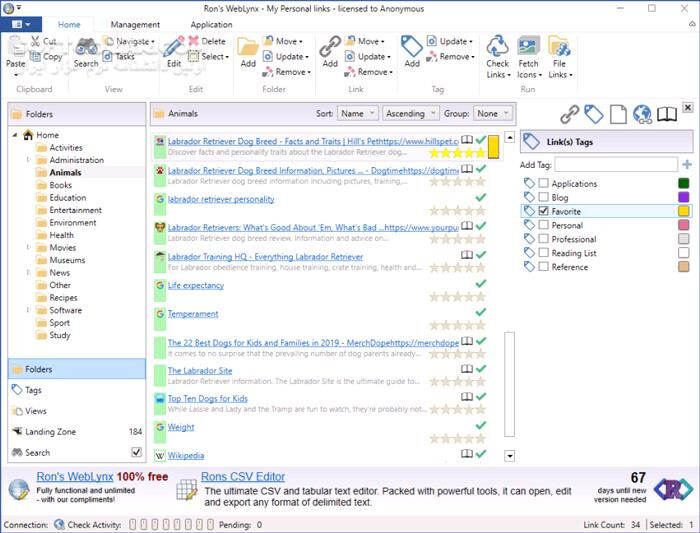Open the Application ribbon tab
The image size is (700, 533).
211,24
